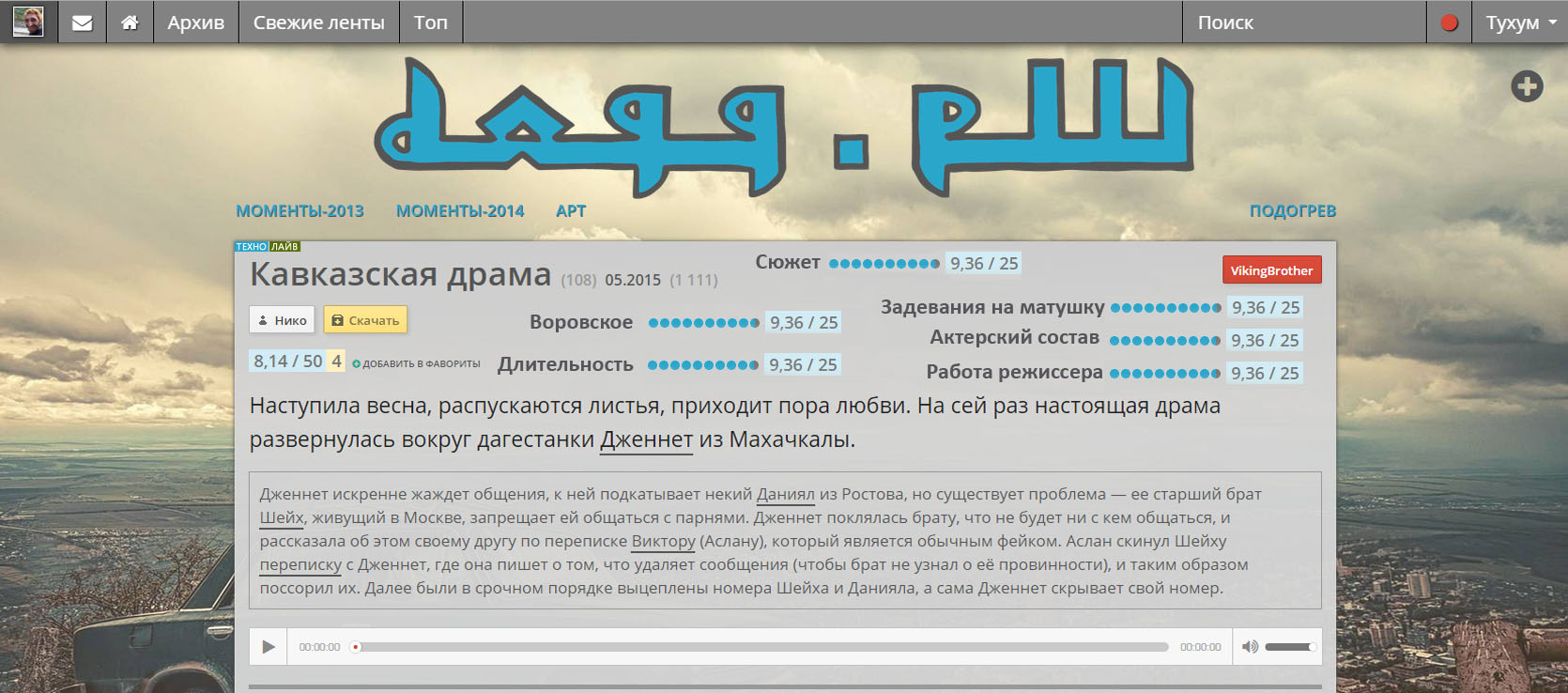Mute audio with the speaker icon
The width and height of the screenshot is (1568, 693).
1250,647
